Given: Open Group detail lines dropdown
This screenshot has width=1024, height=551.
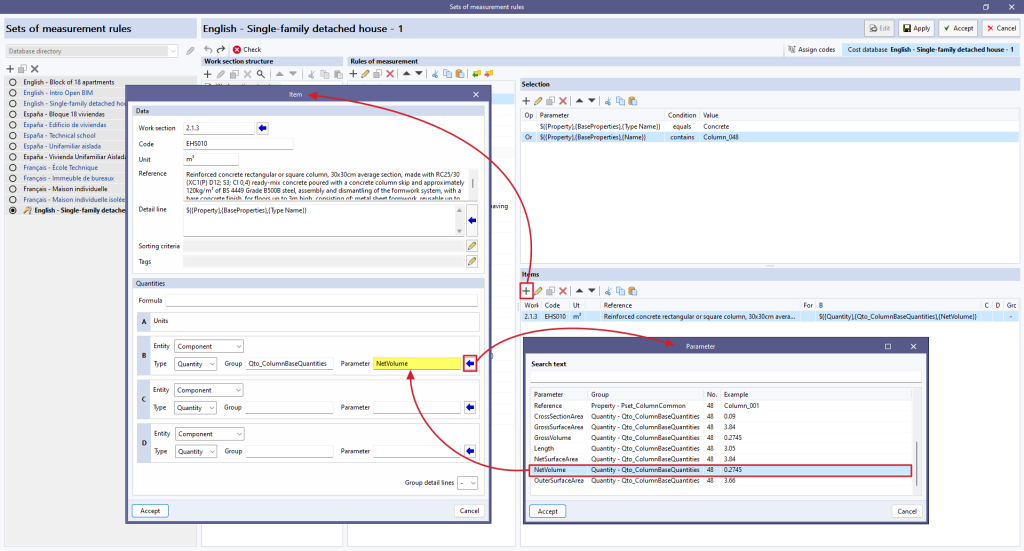Looking at the screenshot, I should 468,483.
